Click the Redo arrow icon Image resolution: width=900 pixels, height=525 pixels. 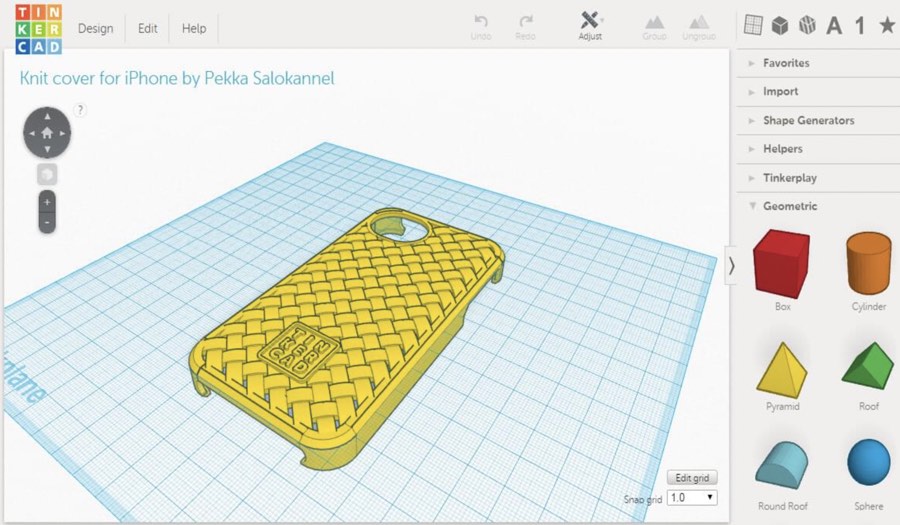click(x=525, y=22)
